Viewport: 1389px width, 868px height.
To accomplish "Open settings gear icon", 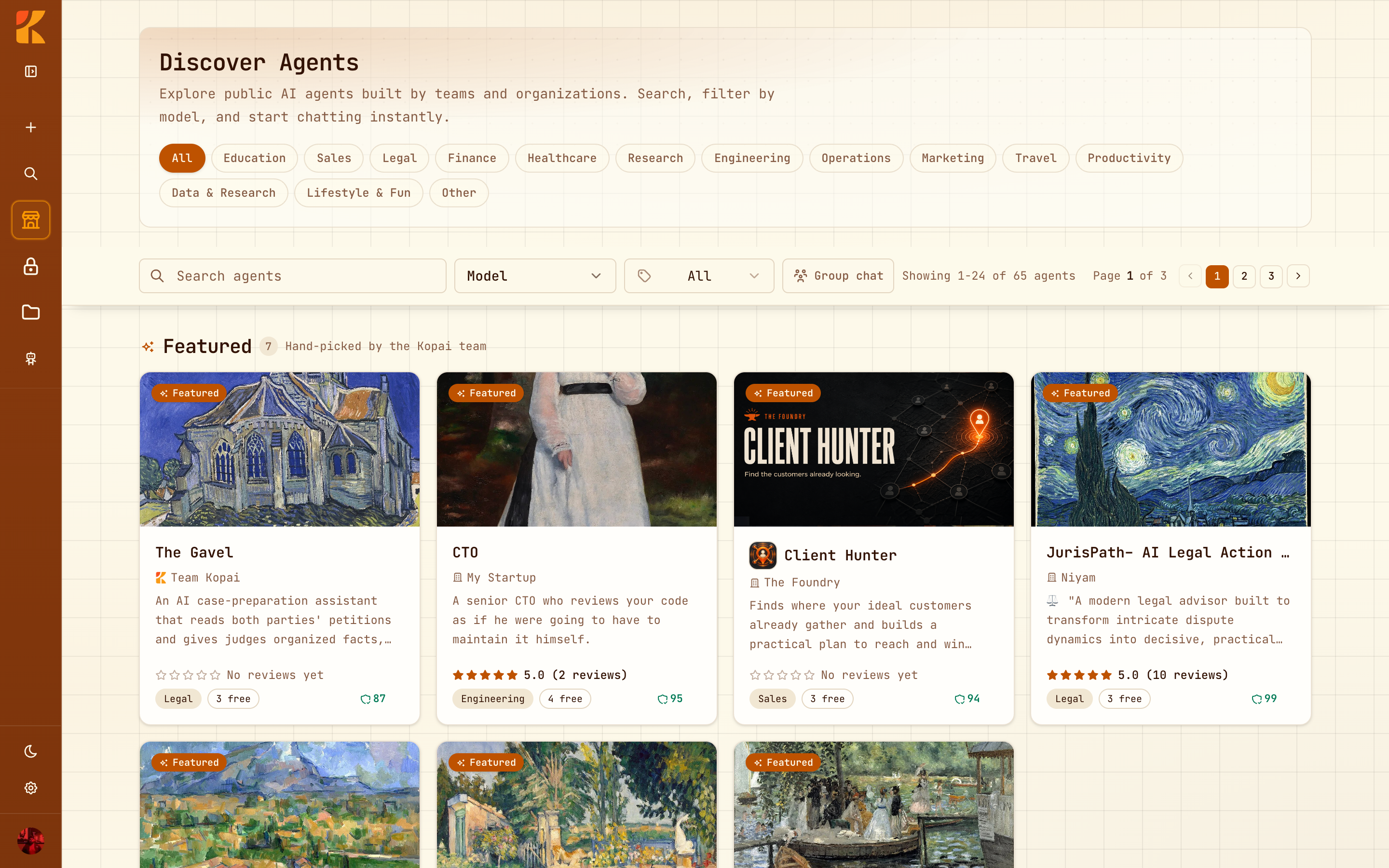I will (x=31, y=787).
